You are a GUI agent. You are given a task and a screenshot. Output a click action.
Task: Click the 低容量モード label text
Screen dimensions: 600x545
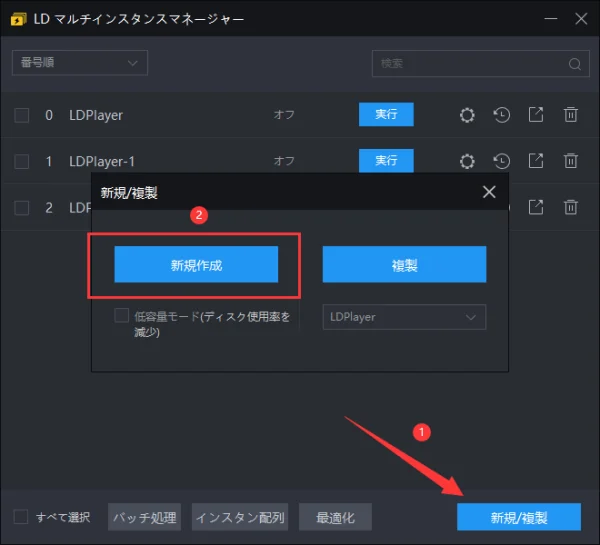(x=212, y=324)
